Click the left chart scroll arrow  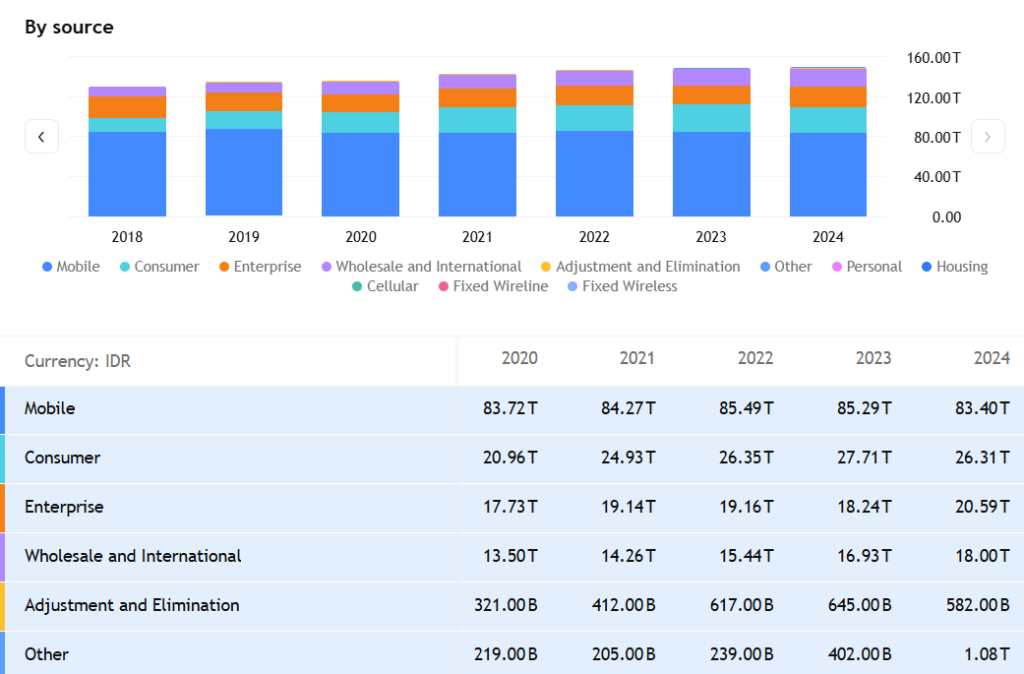point(41,137)
